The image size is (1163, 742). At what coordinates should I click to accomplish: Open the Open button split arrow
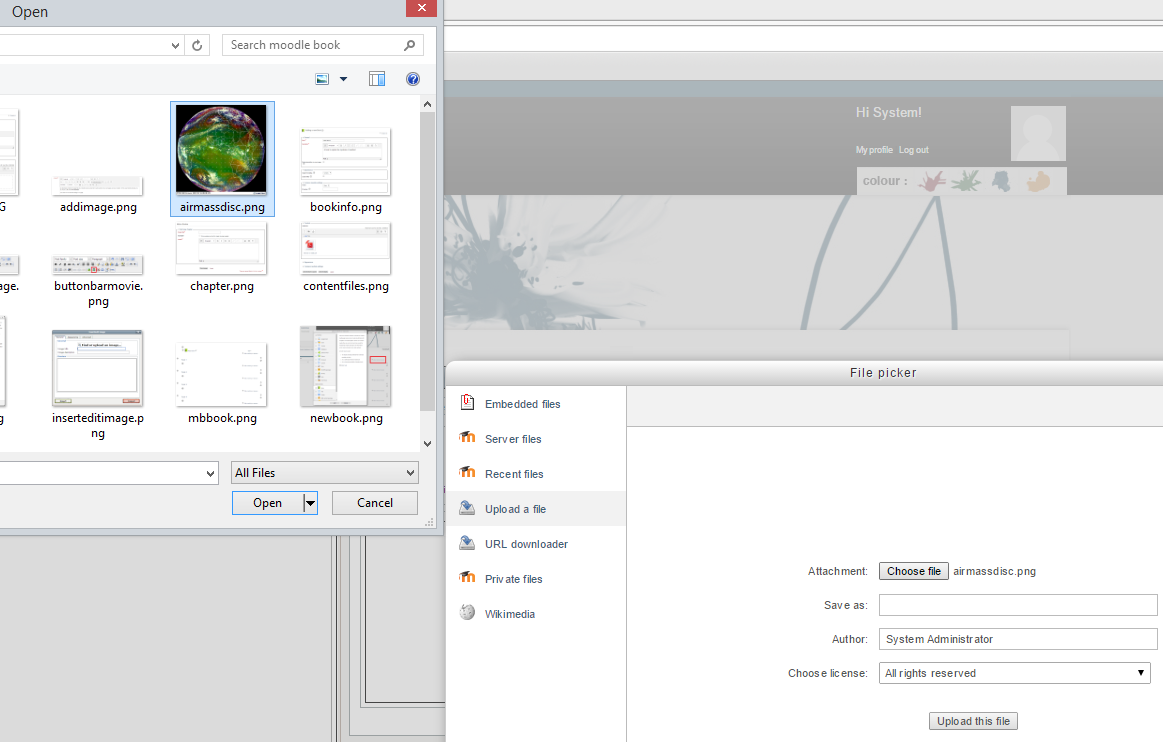tap(310, 503)
